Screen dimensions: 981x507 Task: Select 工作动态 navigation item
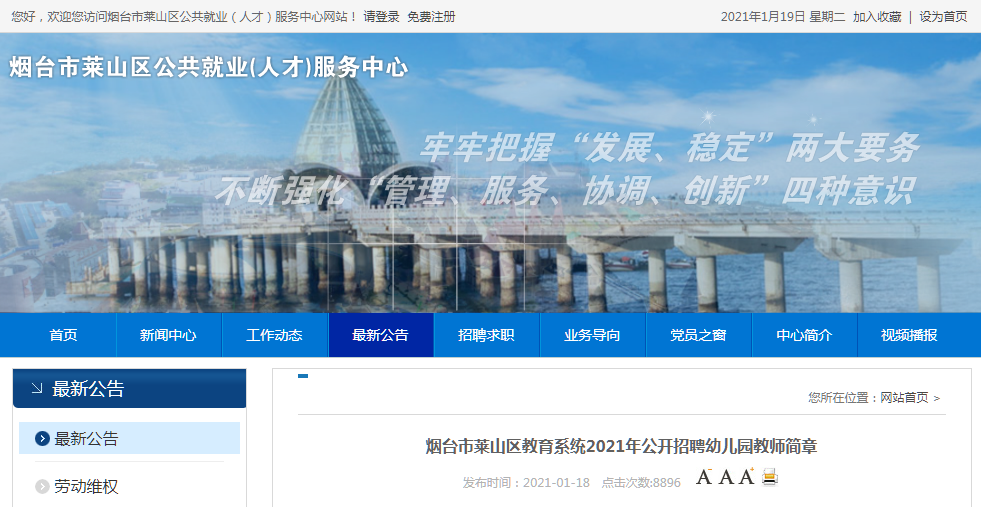click(x=275, y=335)
